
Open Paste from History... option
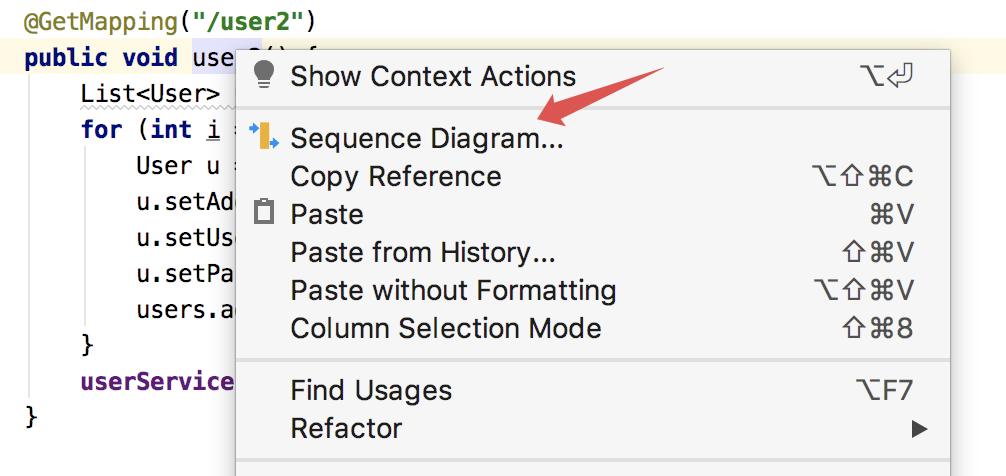pyautogui.click(x=423, y=253)
